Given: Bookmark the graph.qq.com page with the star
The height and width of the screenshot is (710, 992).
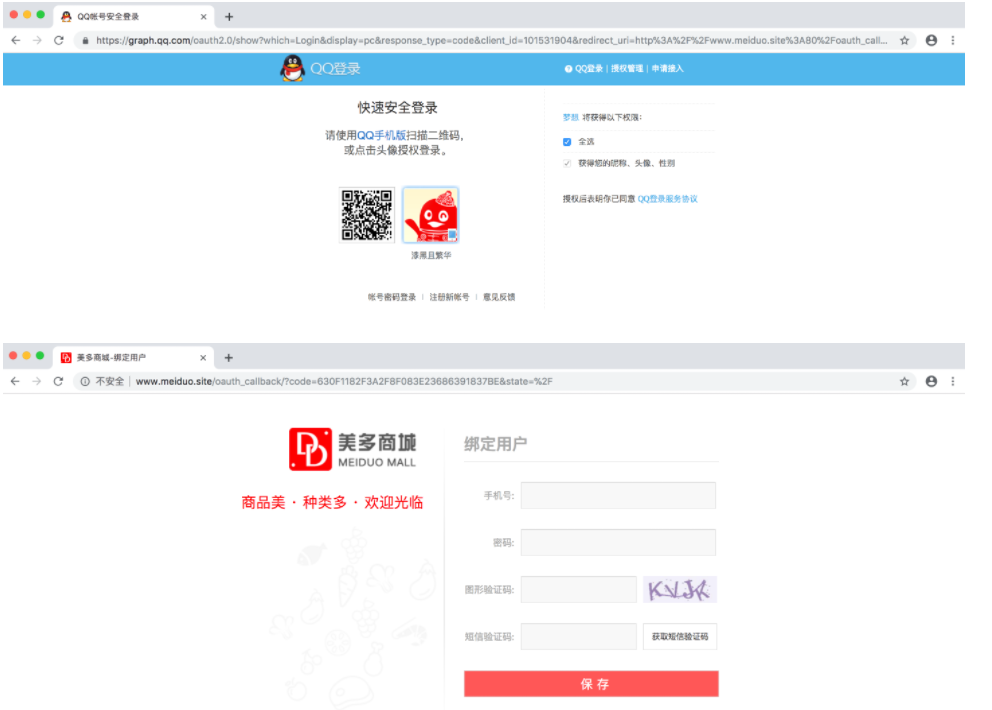Looking at the screenshot, I should (x=905, y=40).
